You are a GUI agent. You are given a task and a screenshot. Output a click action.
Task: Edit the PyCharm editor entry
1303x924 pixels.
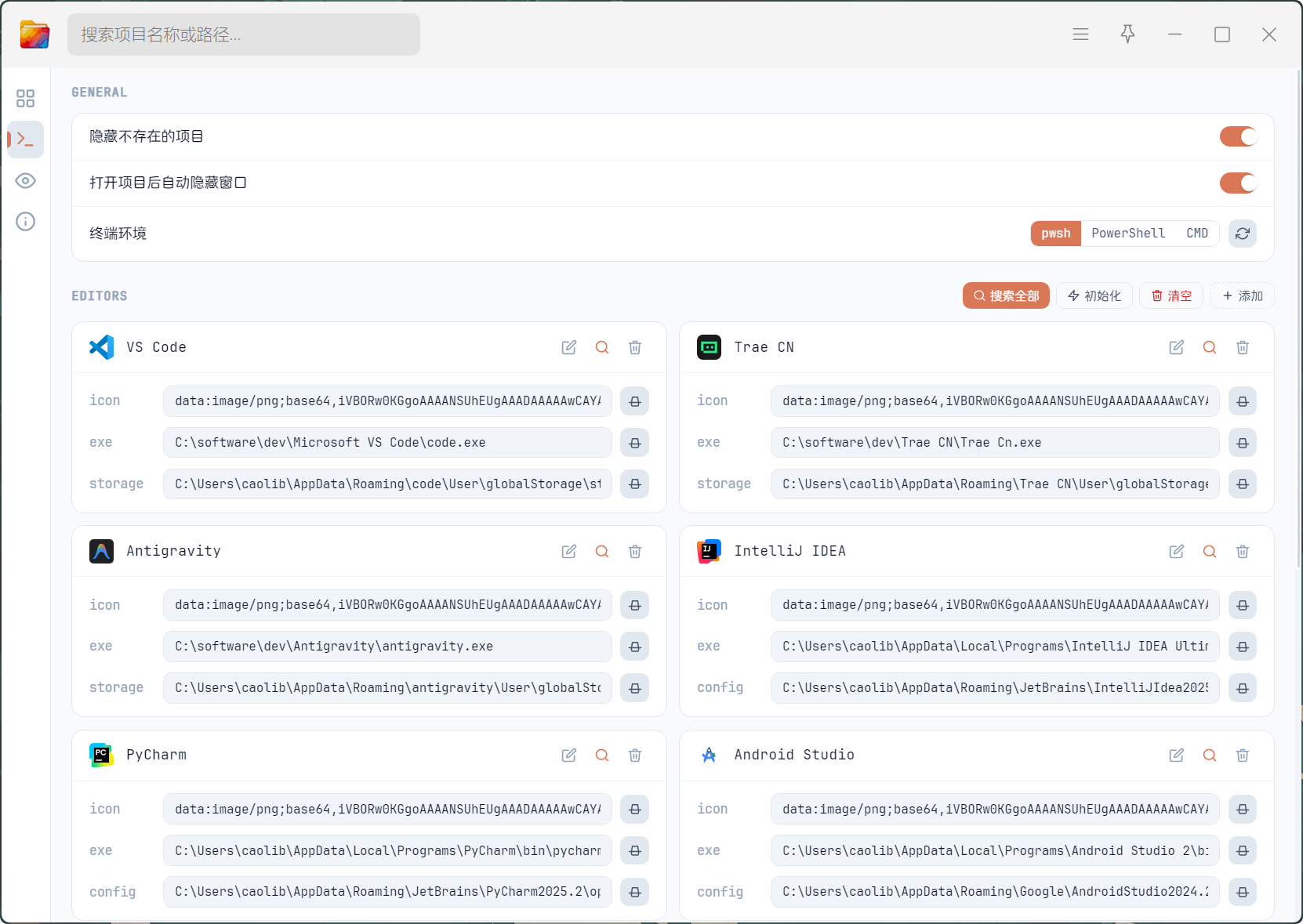pyautogui.click(x=569, y=756)
